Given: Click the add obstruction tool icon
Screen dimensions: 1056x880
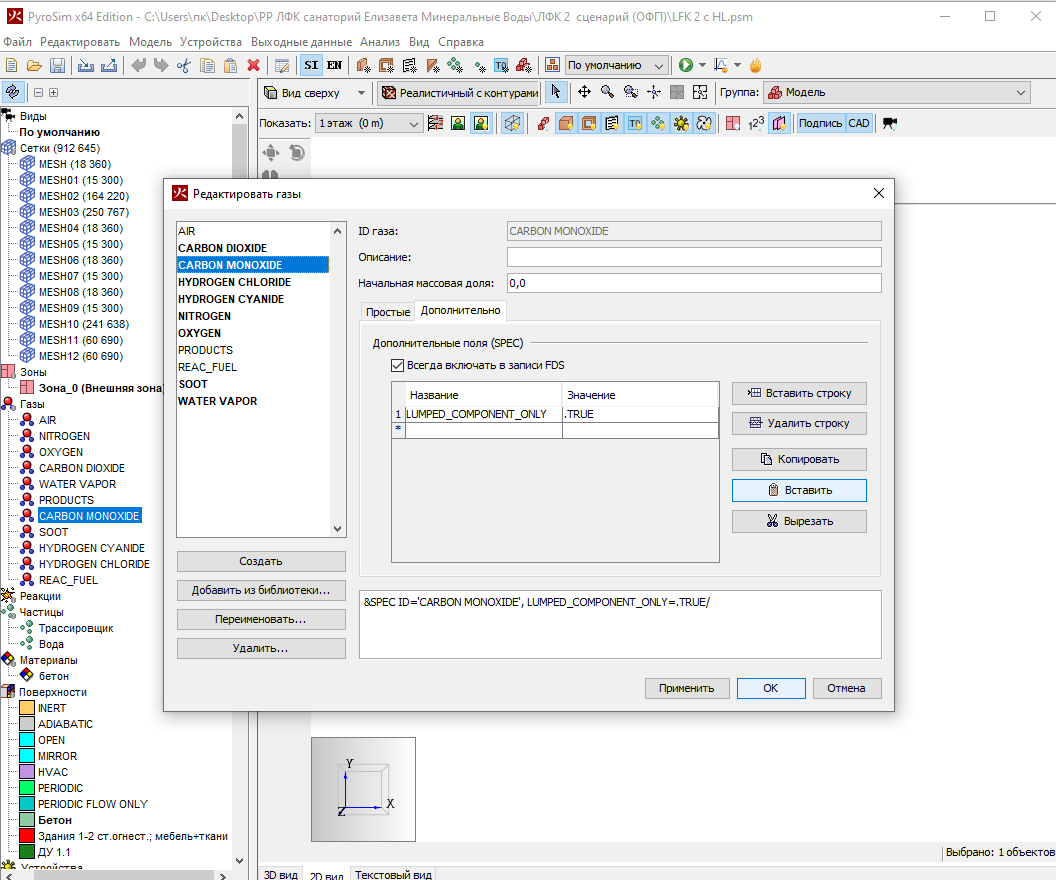Looking at the screenshot, I should click(x=364, y=65).
